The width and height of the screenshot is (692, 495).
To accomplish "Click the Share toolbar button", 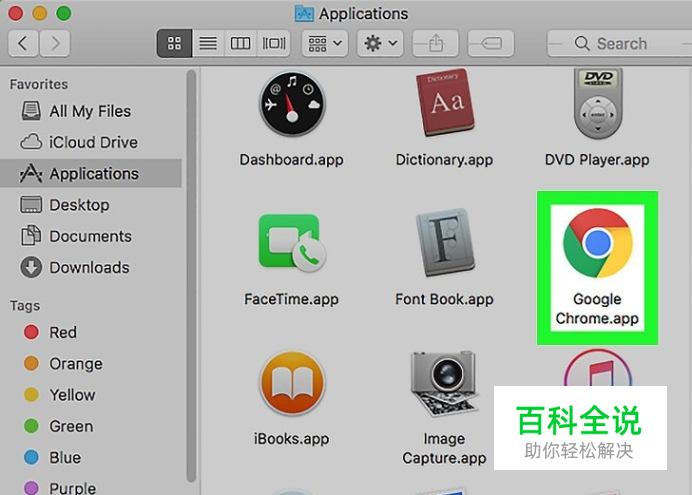I will click(x=436, y=43).
